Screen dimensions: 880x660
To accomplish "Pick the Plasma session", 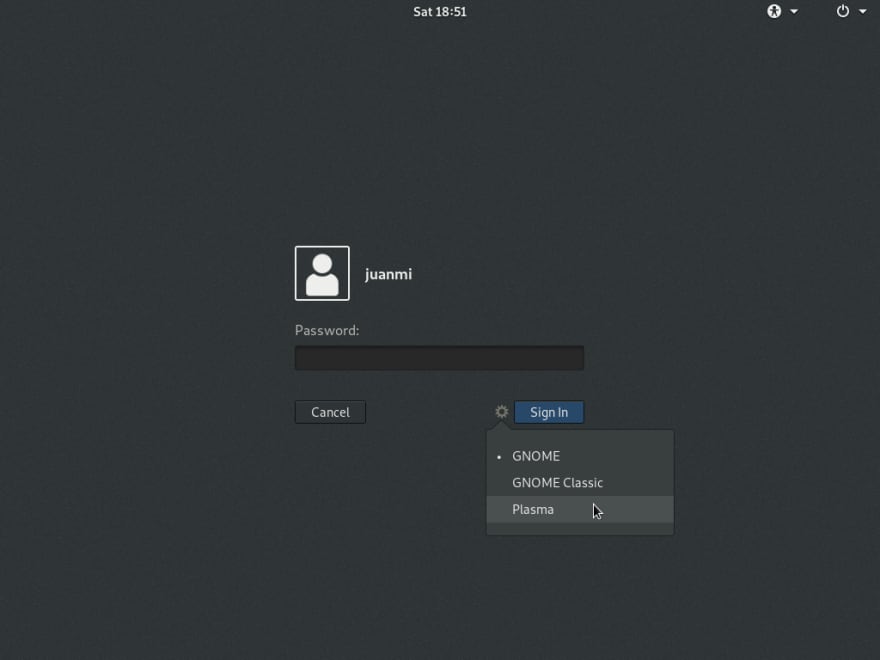I will click(x=580, y=510).
